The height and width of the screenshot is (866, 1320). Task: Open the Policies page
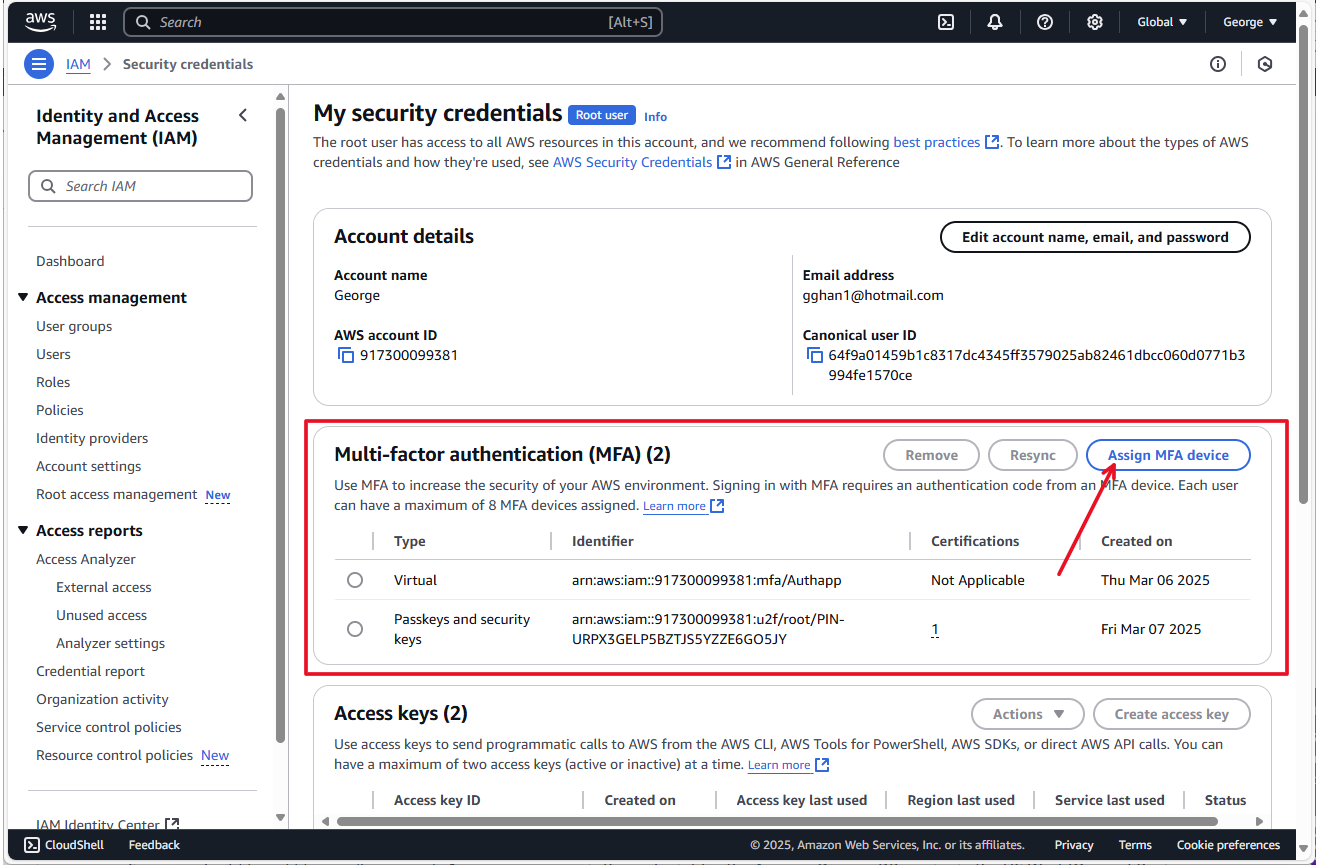coord(60,410)
